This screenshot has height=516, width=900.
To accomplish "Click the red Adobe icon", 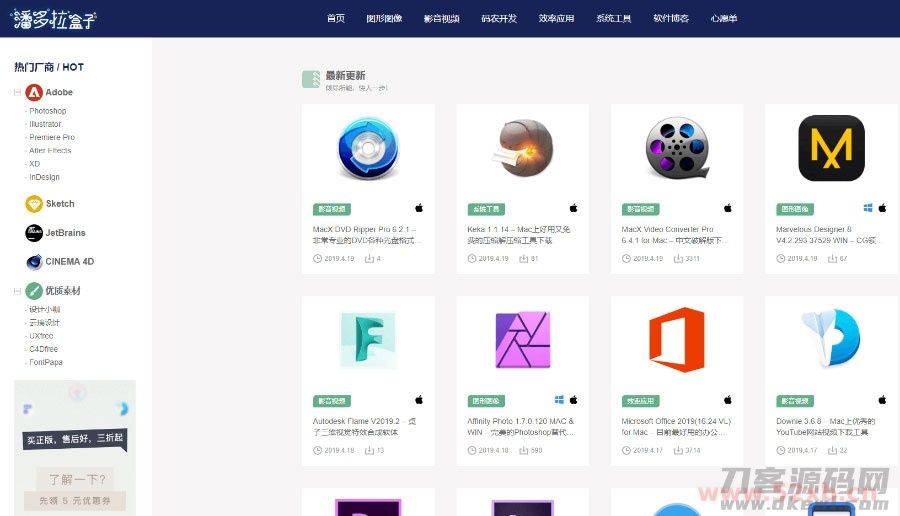I will 34,92.
